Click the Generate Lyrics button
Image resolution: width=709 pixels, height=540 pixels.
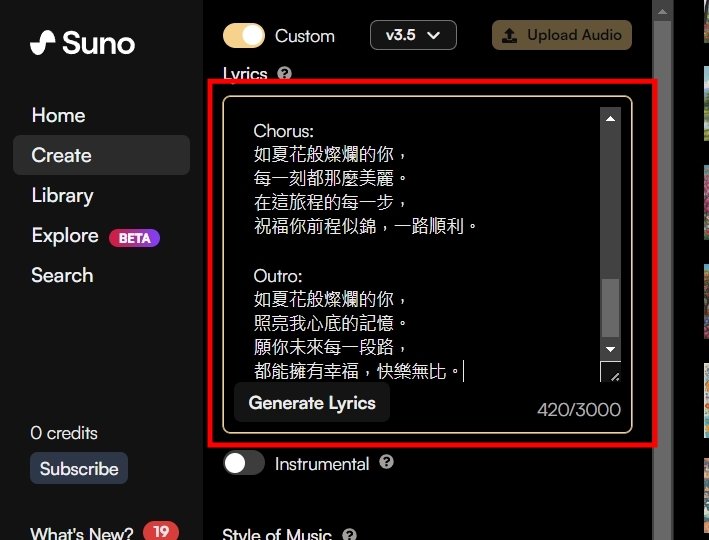point(312,403)
